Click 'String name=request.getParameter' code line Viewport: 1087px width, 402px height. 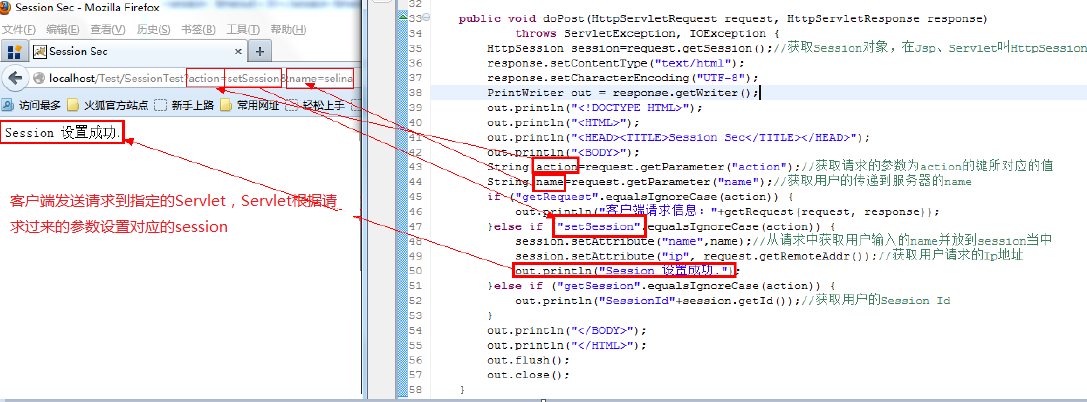click(729, 182)
